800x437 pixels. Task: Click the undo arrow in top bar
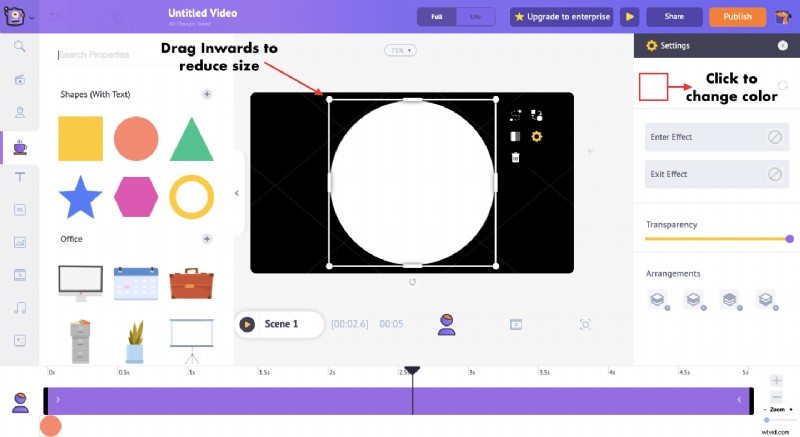click(55, 17)
